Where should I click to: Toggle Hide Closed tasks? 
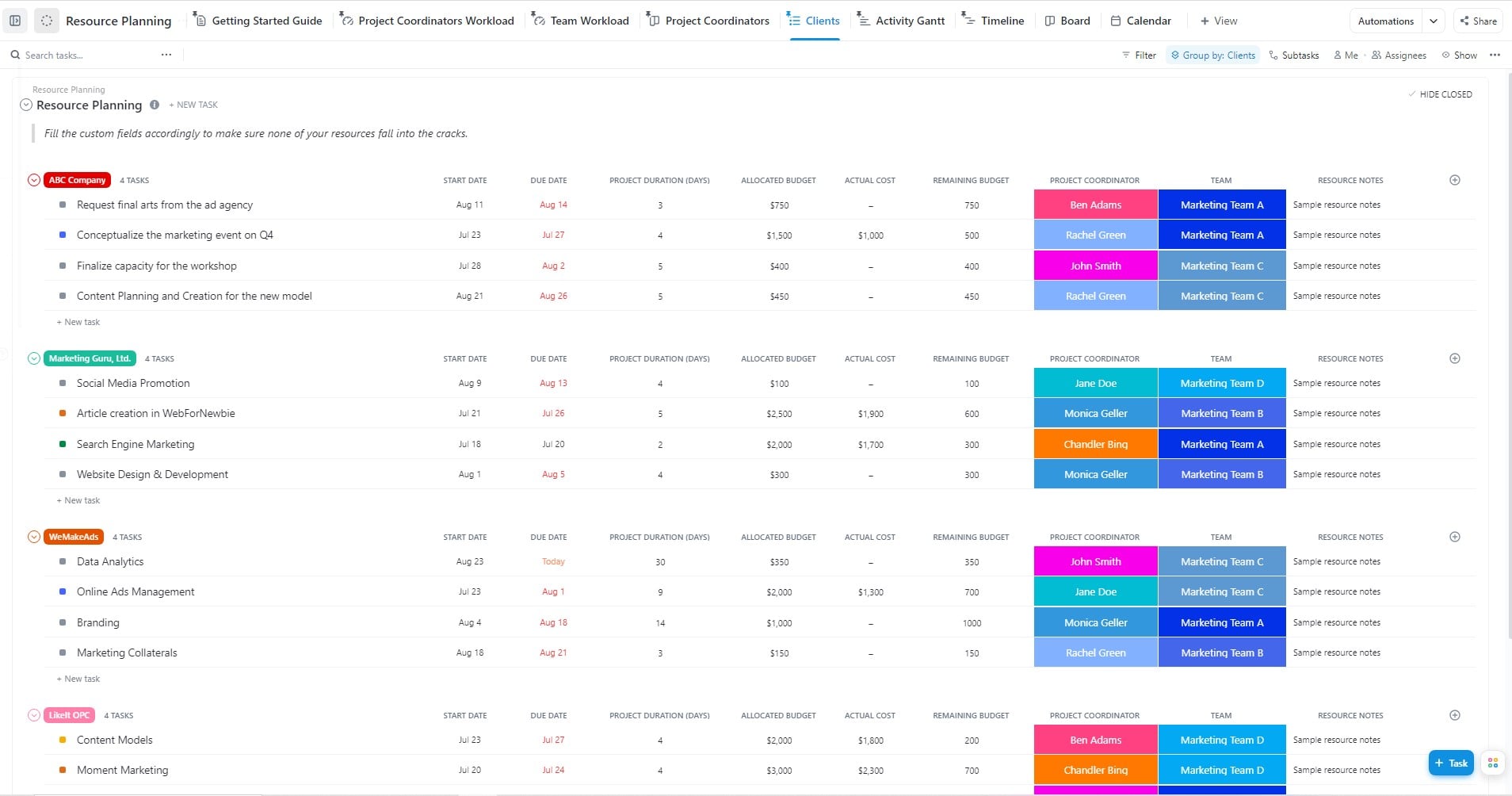[x=1440, y=94]
